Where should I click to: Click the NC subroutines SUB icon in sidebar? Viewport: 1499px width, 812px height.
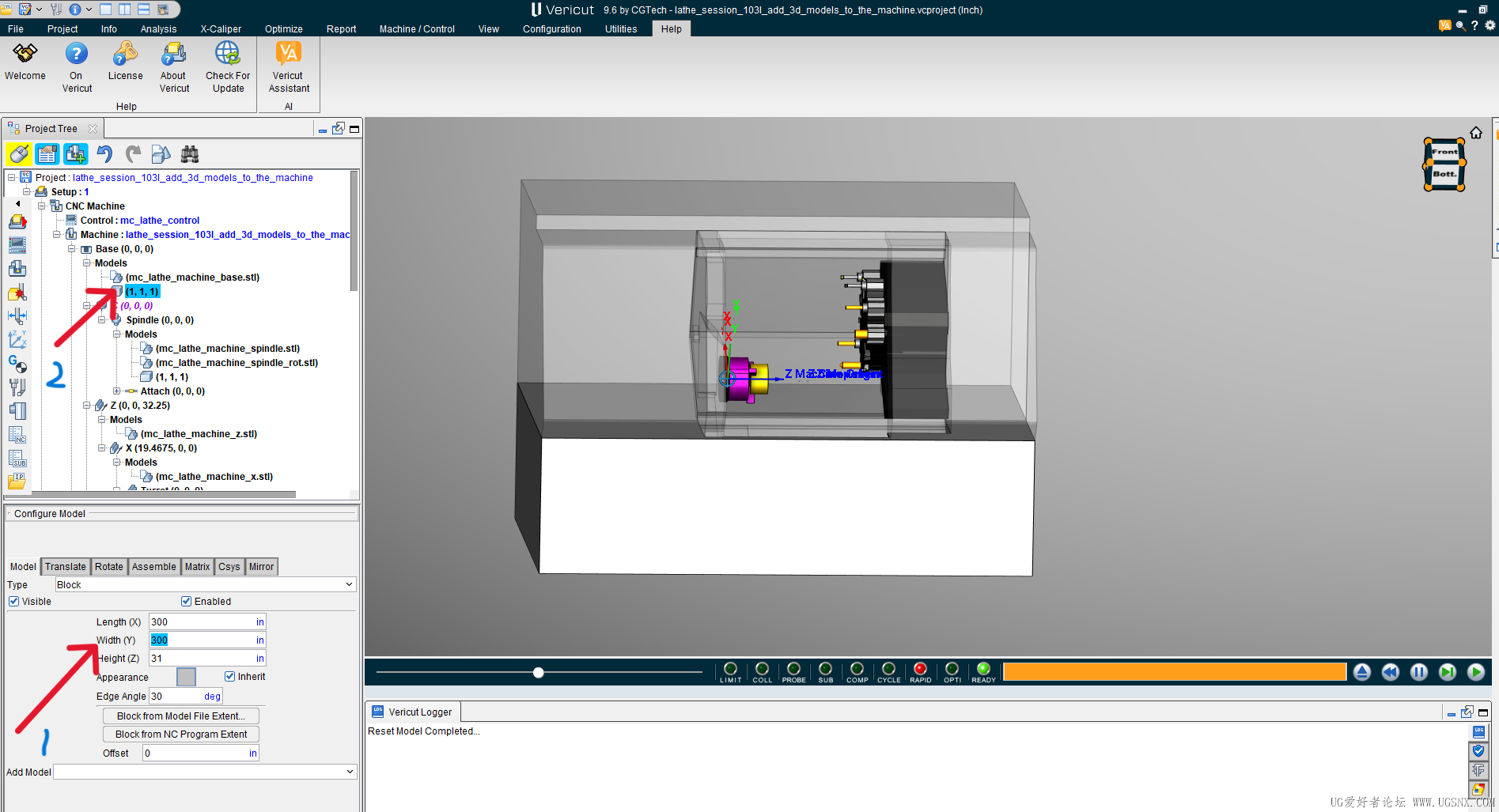(17, 458)
